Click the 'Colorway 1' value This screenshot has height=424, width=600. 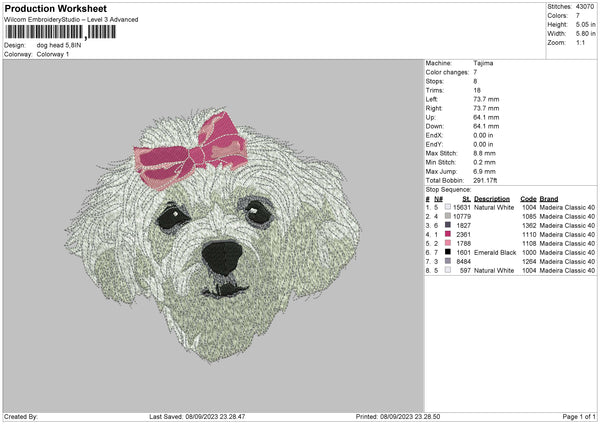pyautogui.click(x=53, y=54)
